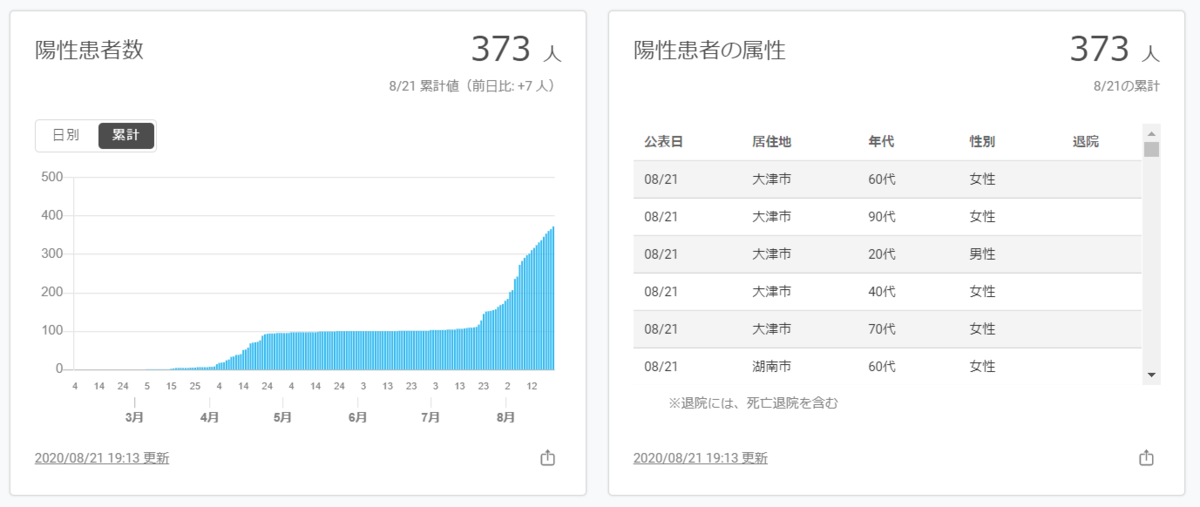
Task: Click the 500 y-axis label
Action: 52,178
